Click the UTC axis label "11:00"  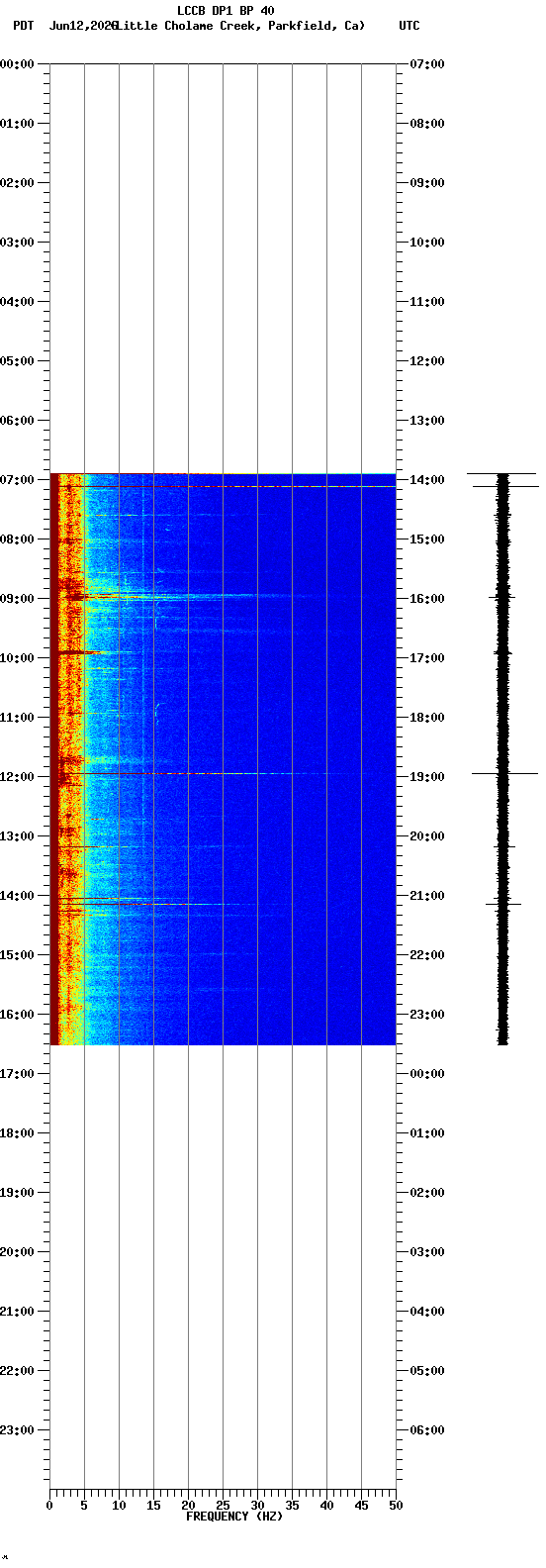point(426,302)
